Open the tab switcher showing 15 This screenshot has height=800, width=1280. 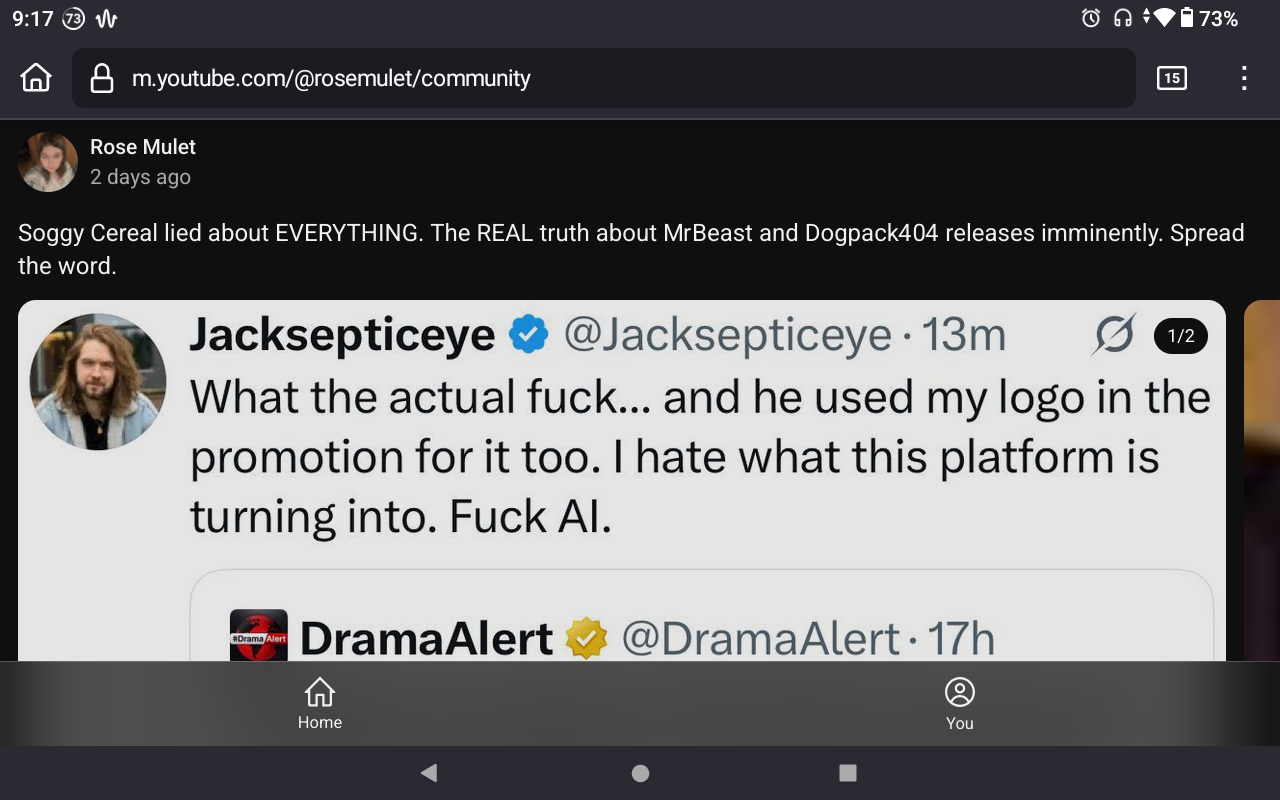pyautogui.click(x=1171, y=78)
